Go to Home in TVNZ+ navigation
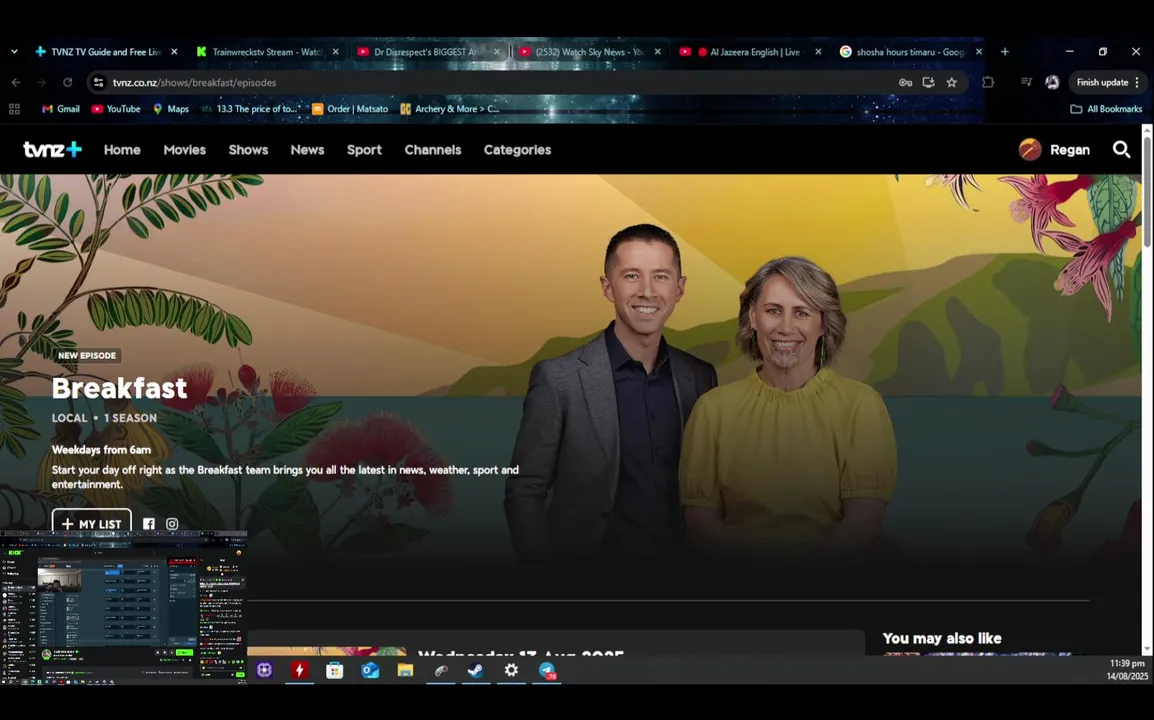Viewport: 1154px width, 720px height. (x=122, y=149)
